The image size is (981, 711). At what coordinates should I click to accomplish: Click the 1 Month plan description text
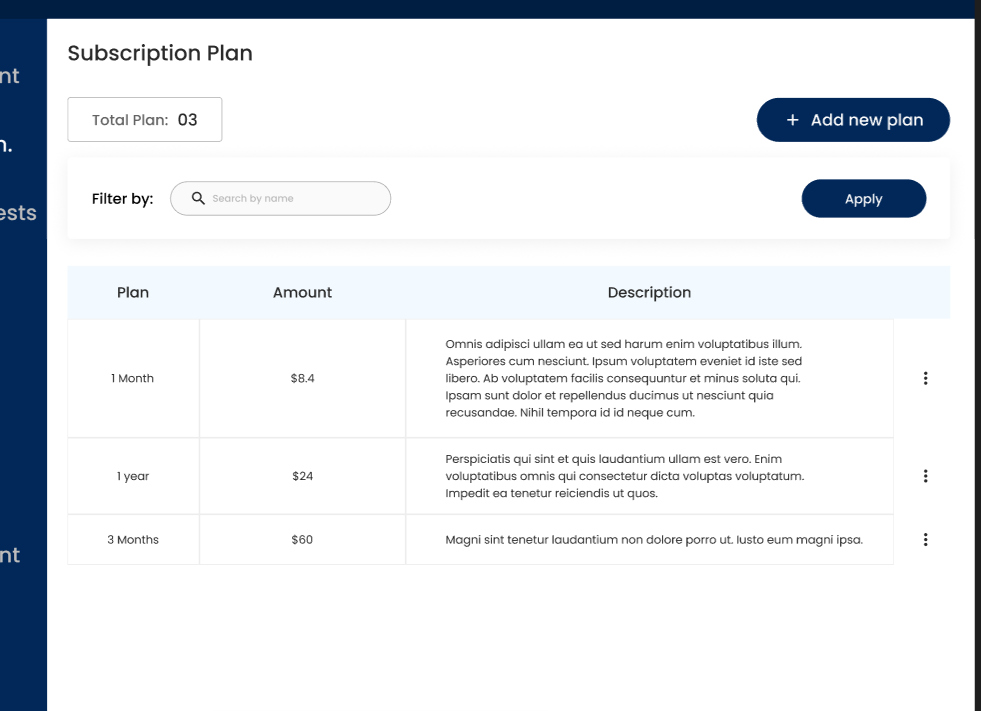click(624, 378)
